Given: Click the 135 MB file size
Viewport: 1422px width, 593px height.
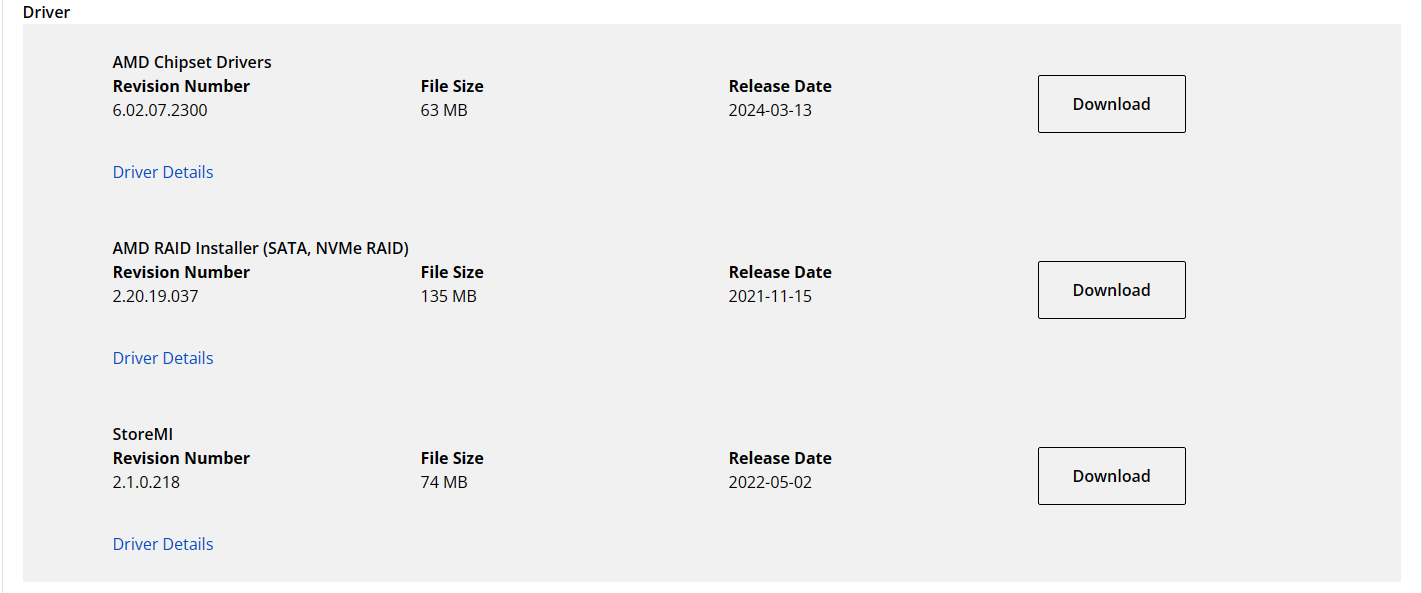Looking at the screenshot, I should (x=448, y=296).
